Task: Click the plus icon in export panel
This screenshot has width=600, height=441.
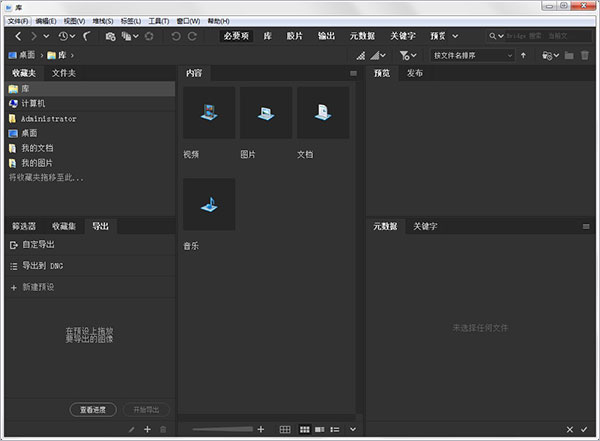Action: (147, 429)
